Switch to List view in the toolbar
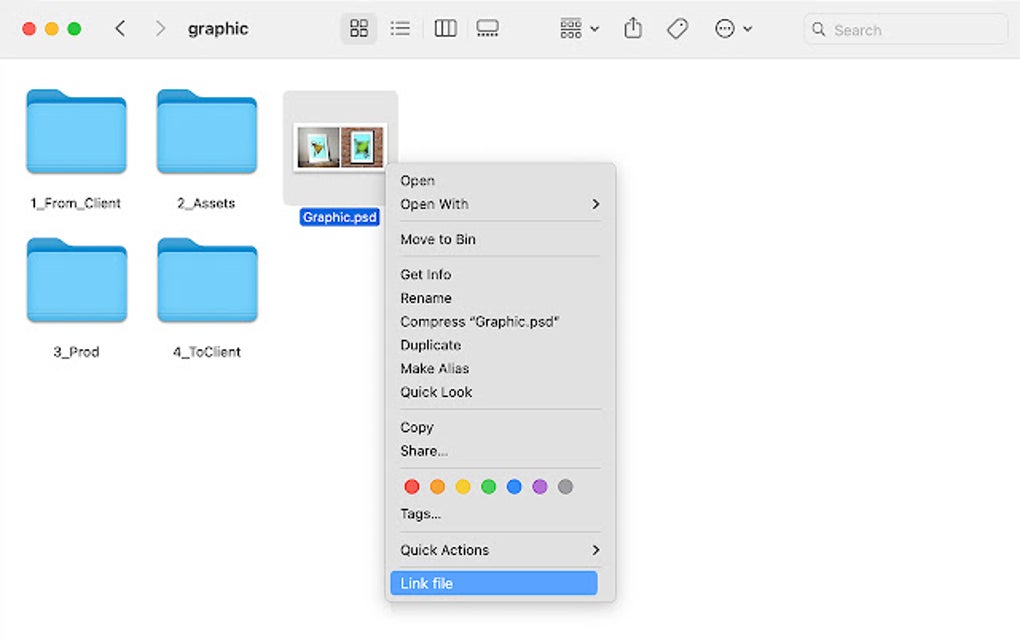The image size is (1020, 638). coord(400,28)
